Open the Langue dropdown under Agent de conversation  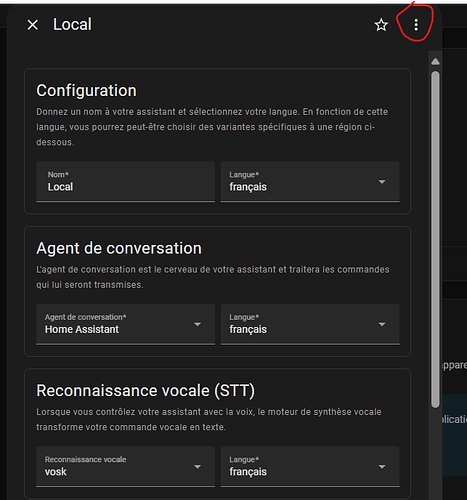coord(310,324)
